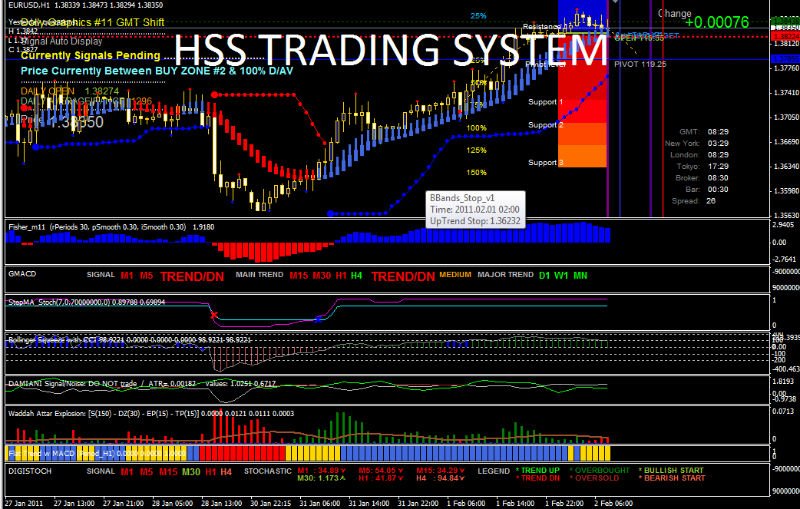Viewport: 800px width, 509px height.
Task: Click the orange Support 3 zone block
Action: (x=582, y=156)
